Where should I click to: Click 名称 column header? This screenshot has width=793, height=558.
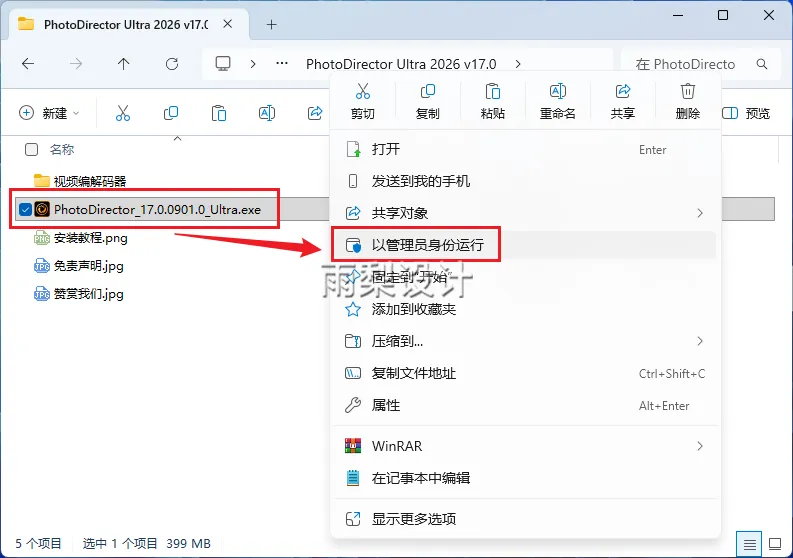[x=62, y=150]
